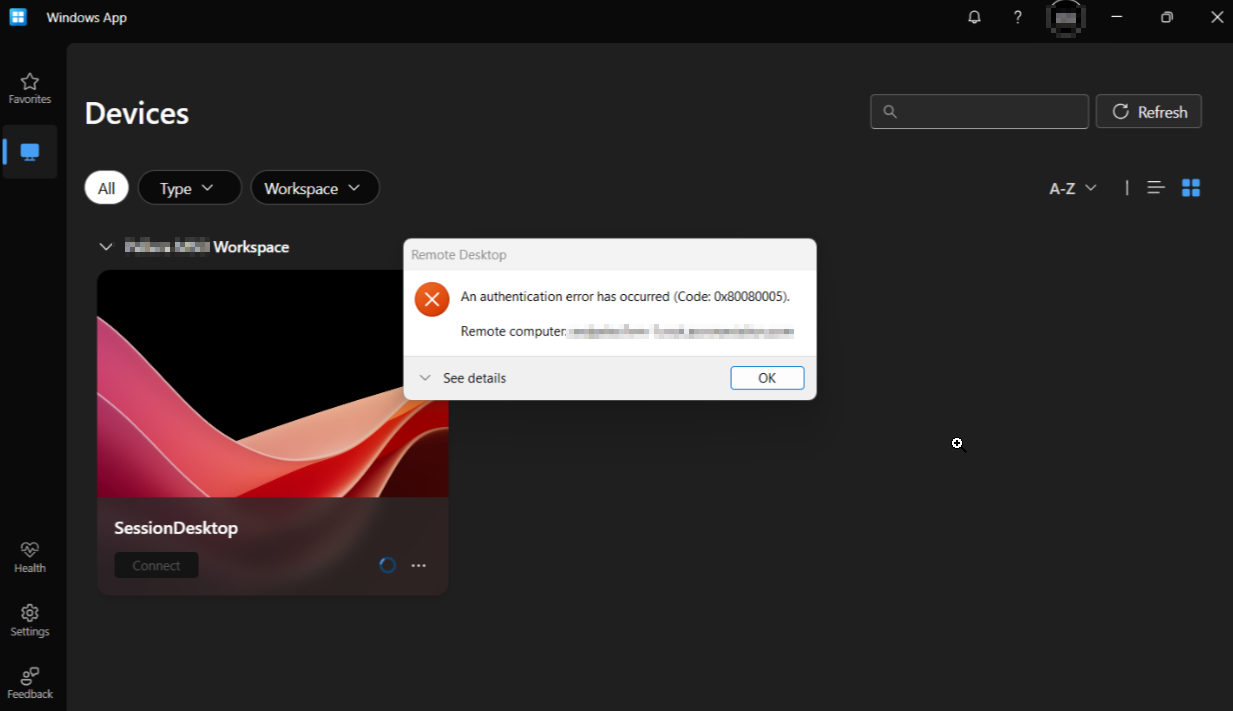The height and width of the screenshot is (711, 1233).
Task: Select the Favorites icon in sidebar
Action: coord(29,87)
